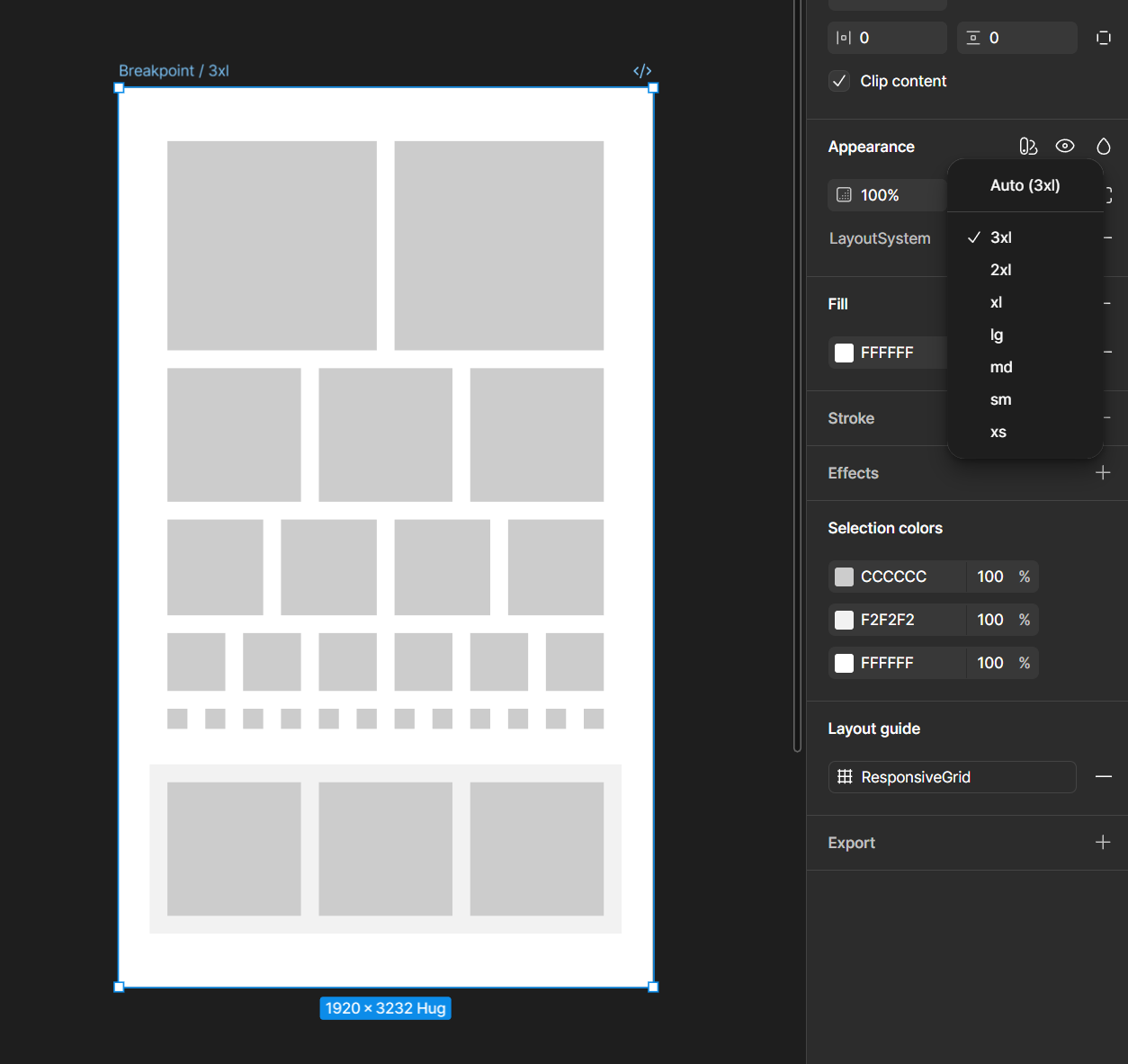Image resolution: width=1128 pixels, height=1064 pixels.
Task: Click the dev mode code icon above the frame
Action: pos(642,71)
